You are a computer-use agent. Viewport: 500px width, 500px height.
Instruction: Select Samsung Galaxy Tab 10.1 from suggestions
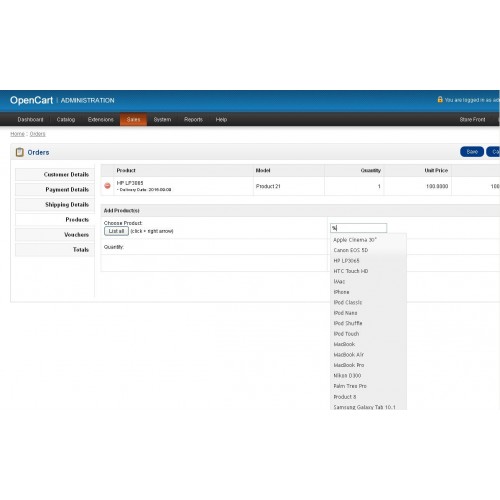click(x=368, y=406)
